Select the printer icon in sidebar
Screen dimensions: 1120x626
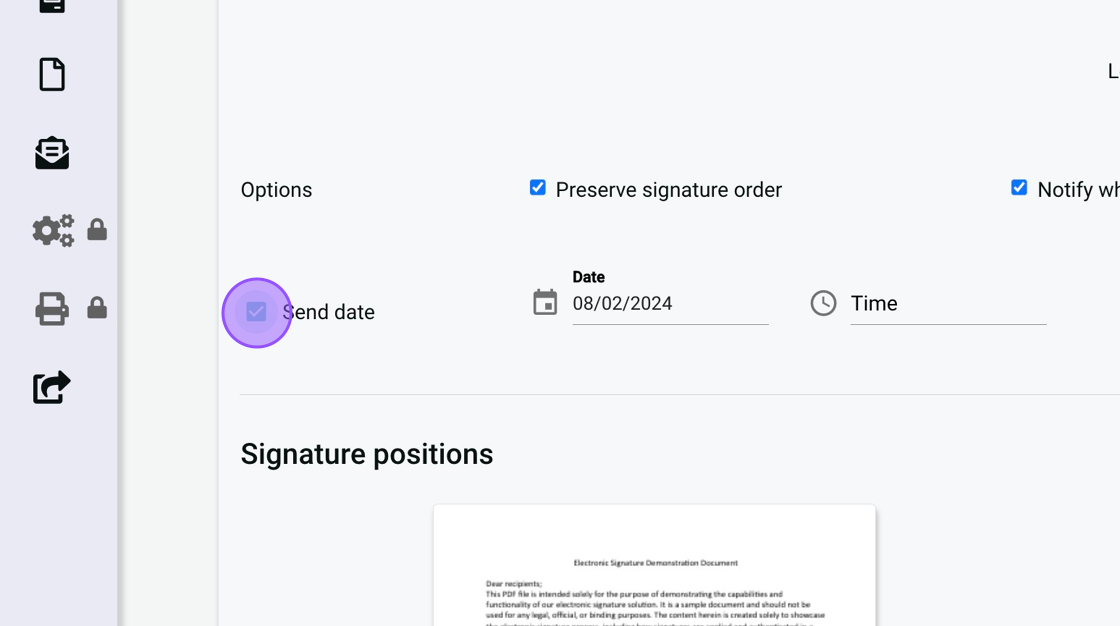[52, 309]
